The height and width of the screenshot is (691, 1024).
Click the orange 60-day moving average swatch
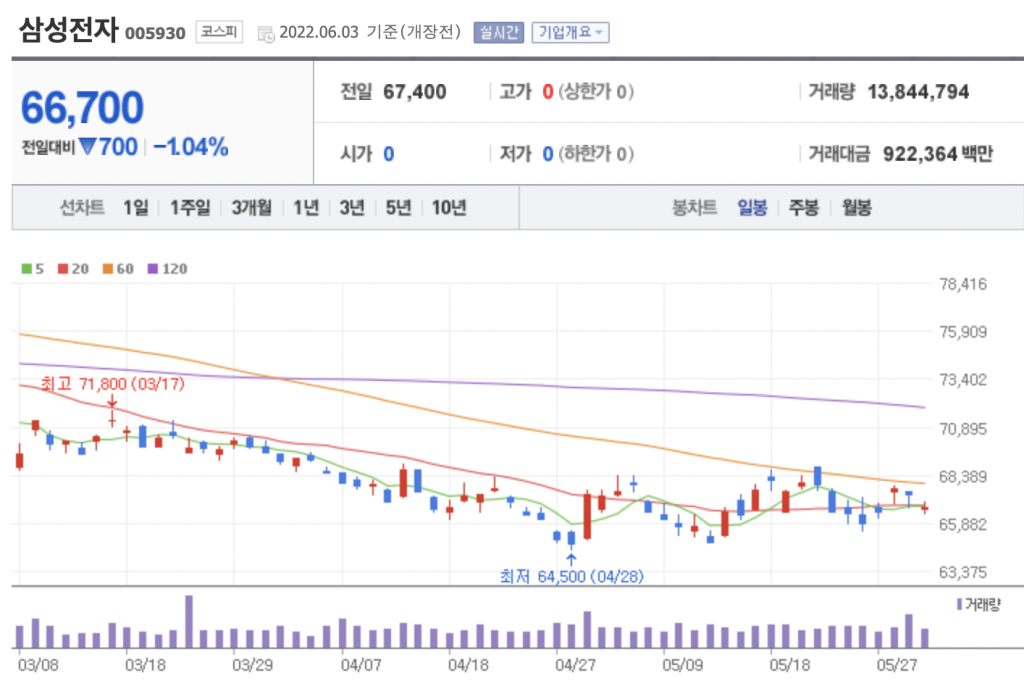108,268
